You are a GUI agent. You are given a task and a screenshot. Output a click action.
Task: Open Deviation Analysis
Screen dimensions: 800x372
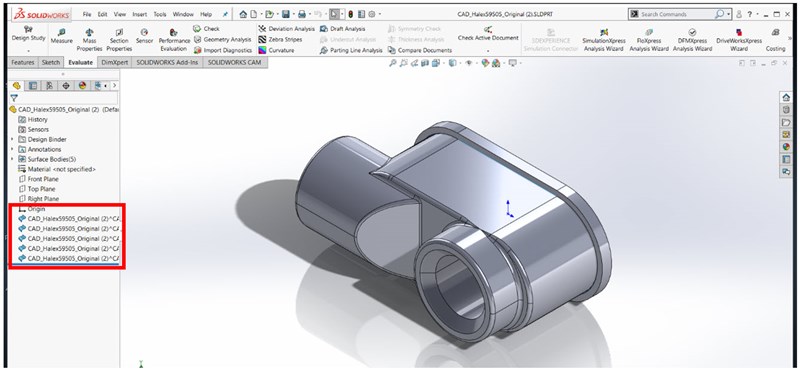(x=286, y=29)
